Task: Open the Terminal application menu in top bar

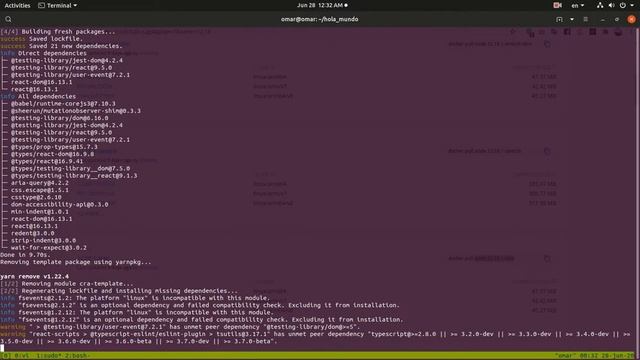Action: pos(58,5)
